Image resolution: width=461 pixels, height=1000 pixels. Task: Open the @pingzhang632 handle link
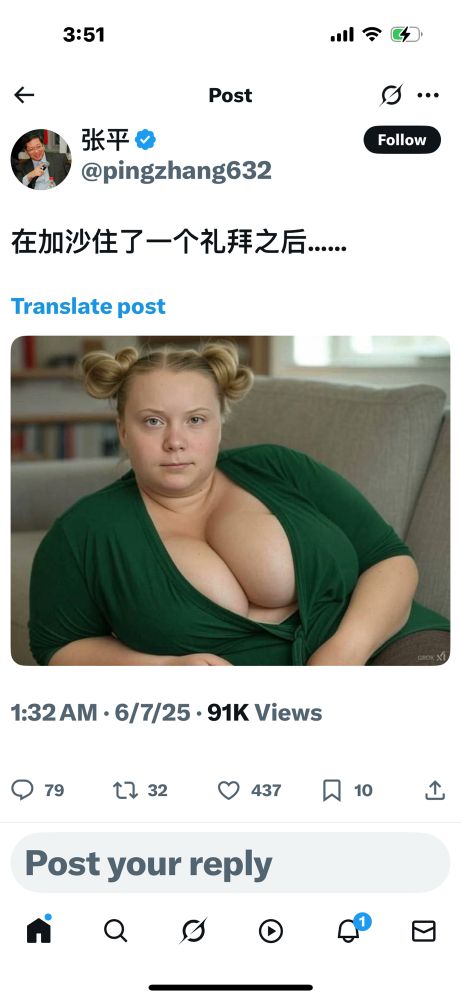point(176,171)
